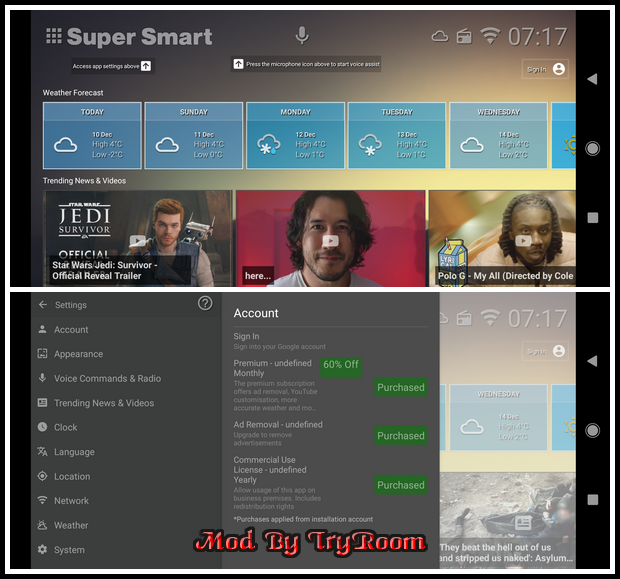This screenshot has height=579, width=620.
Task: Play the Star Wars Jedi Survivor trailer
Action: tap(138, 238)
